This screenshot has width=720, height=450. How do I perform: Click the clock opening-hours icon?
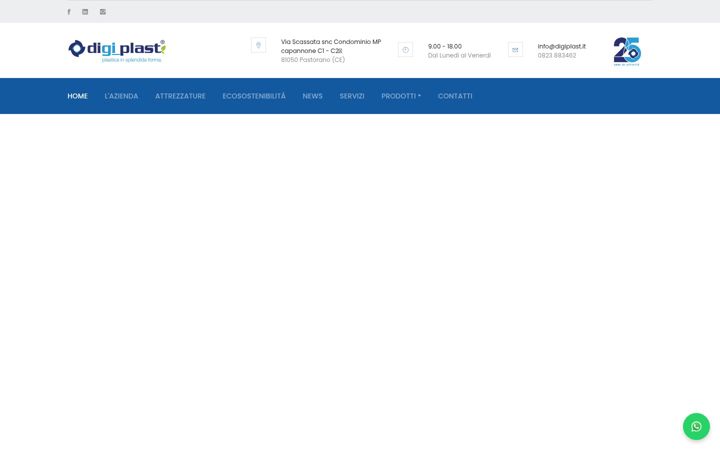coord(405,50)
